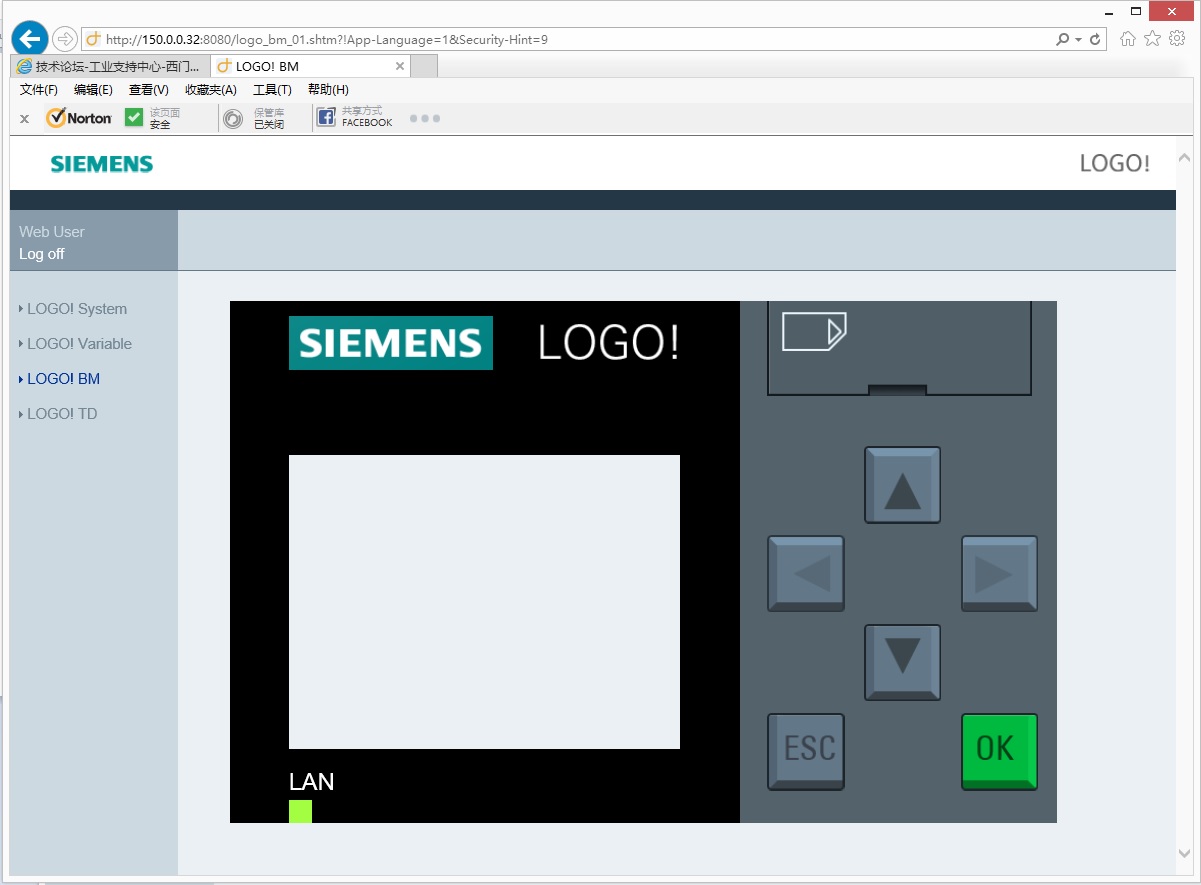Switch to the 技术论坛 browser tab

(110, 66)
